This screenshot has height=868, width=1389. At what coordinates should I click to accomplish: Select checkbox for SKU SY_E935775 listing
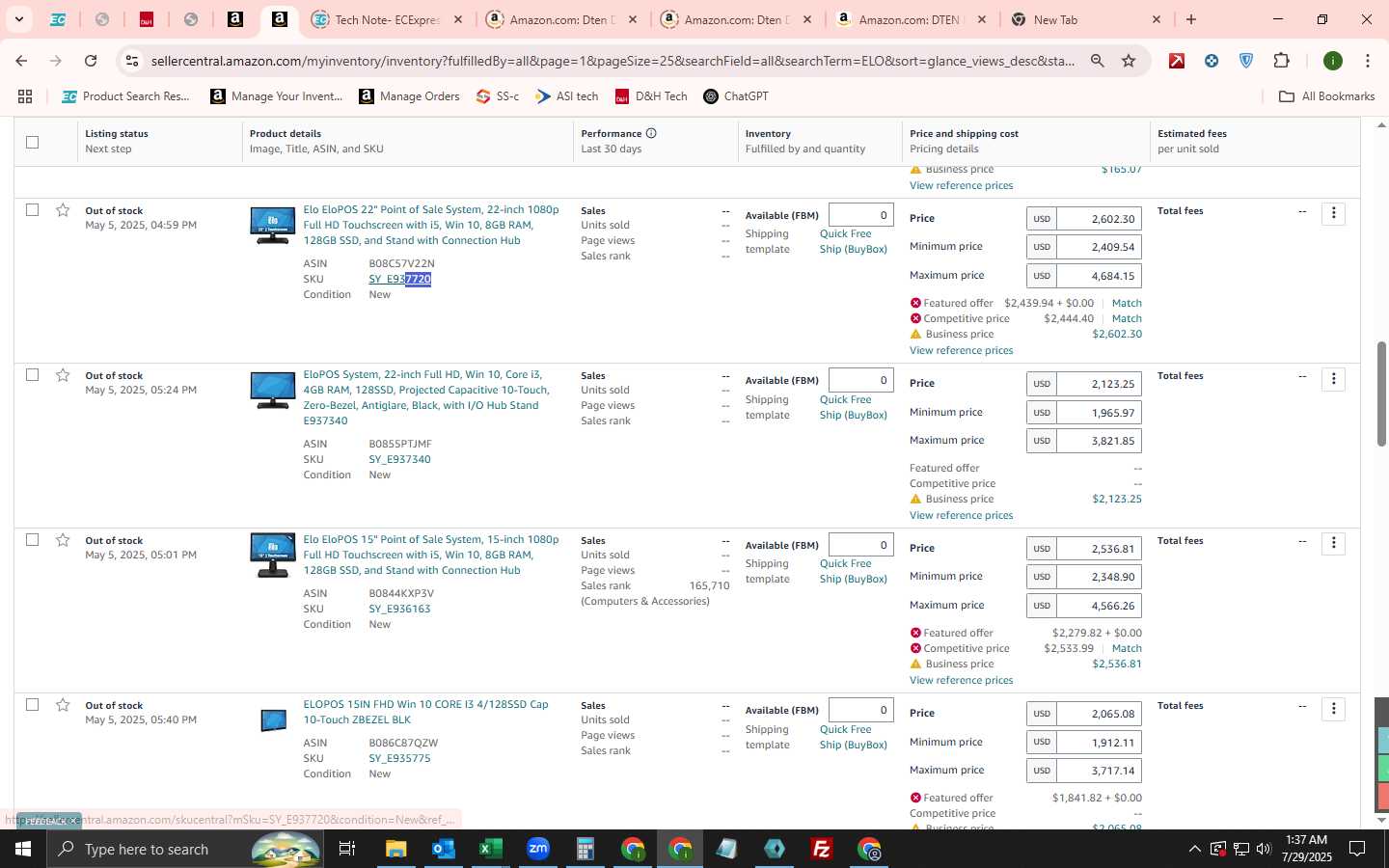(32, 704)
